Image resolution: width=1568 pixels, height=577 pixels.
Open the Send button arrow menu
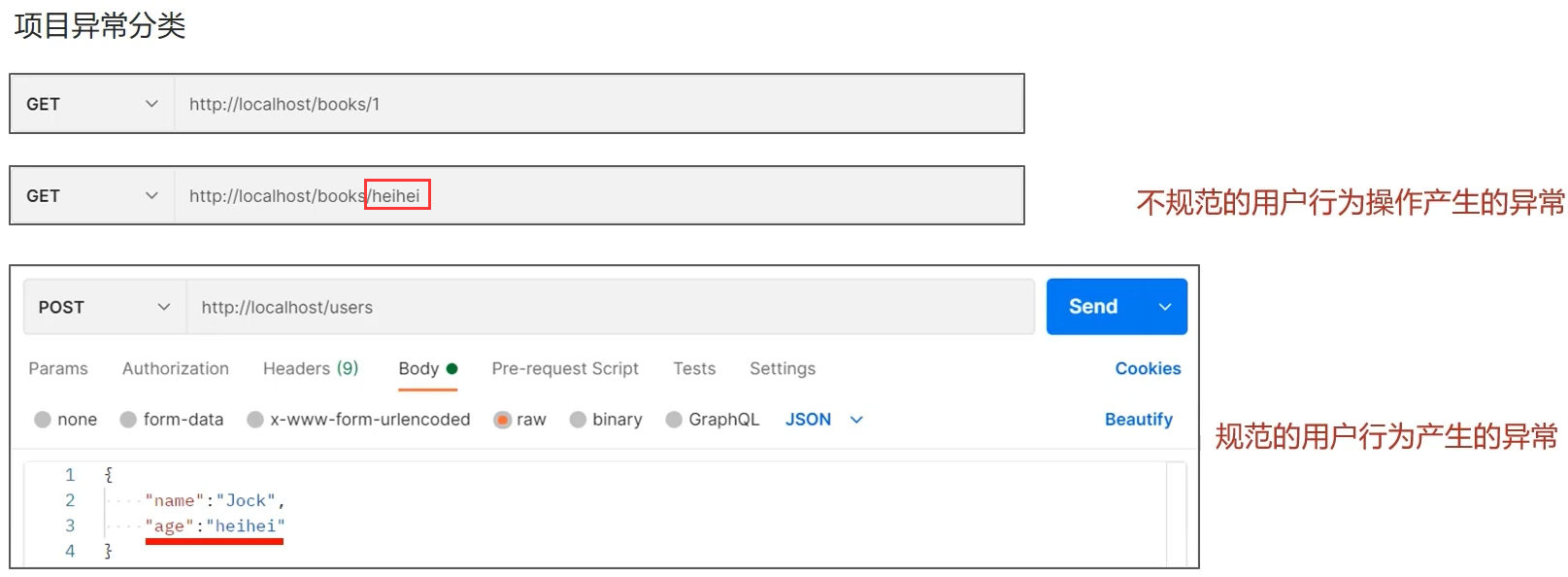click(x=1165, y=307)
